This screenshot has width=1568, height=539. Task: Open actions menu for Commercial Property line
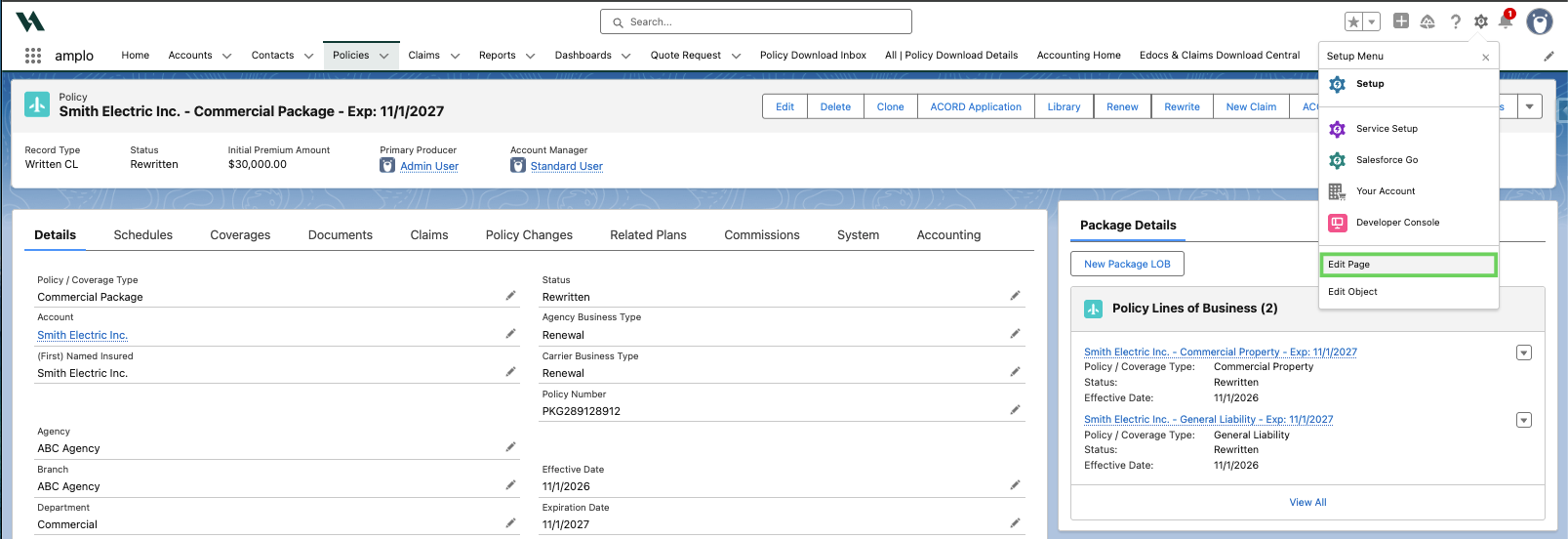click(x=1524, y=352)
